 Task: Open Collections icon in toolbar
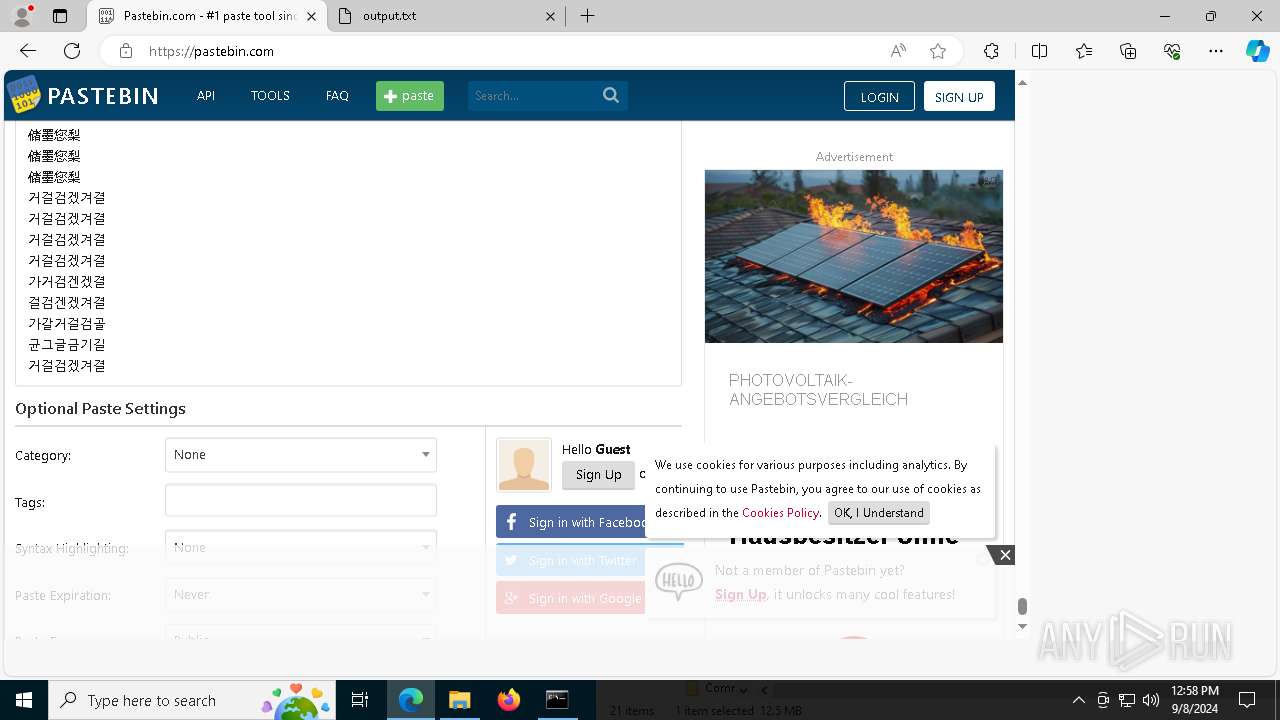(1128, 51)
